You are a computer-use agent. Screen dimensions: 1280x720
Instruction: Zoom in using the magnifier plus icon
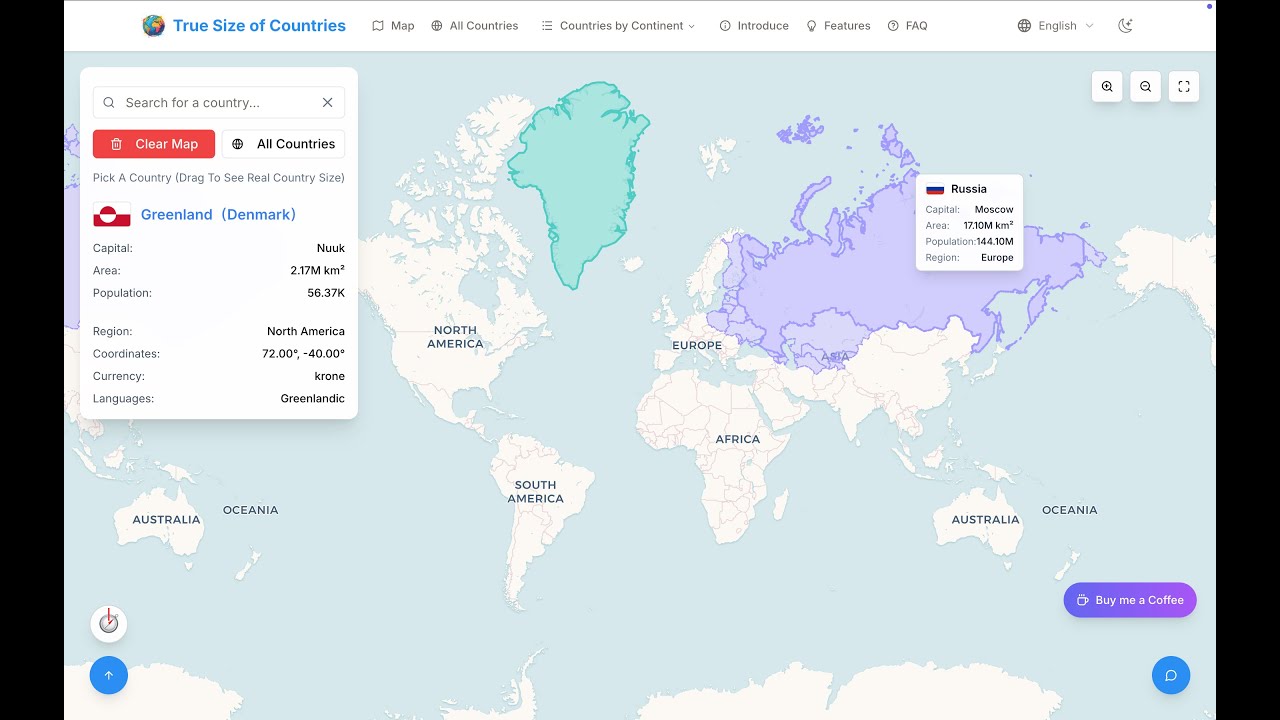tap(1107, 87)
